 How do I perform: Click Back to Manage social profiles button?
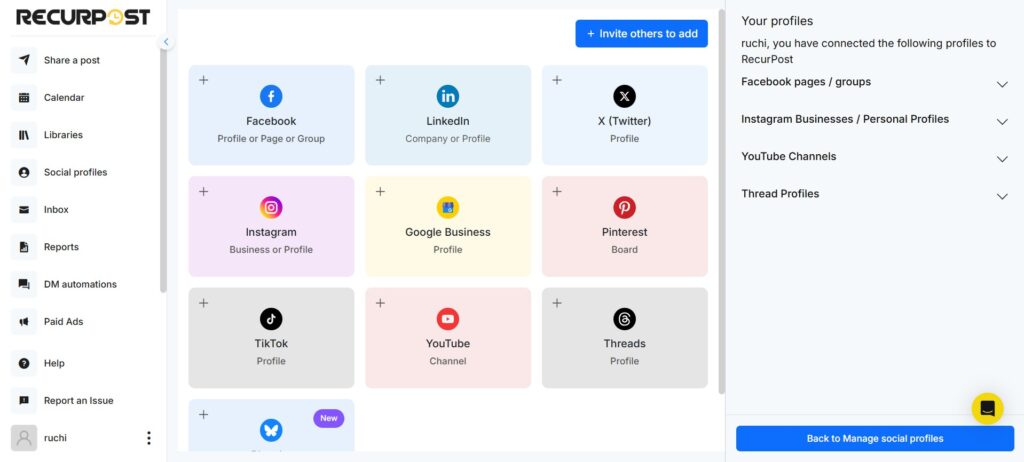tap(875, 438)
